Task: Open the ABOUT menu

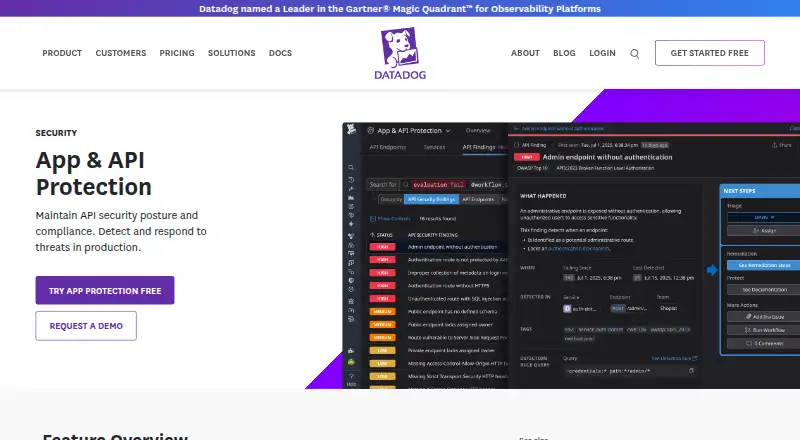Action: (x=526, y=53)
